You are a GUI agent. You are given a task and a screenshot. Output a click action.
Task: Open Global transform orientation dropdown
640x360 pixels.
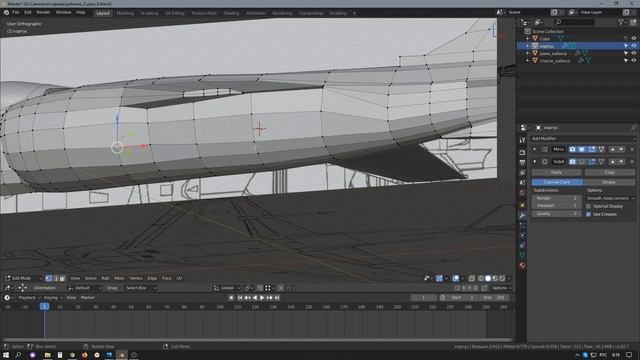[227, 288]
